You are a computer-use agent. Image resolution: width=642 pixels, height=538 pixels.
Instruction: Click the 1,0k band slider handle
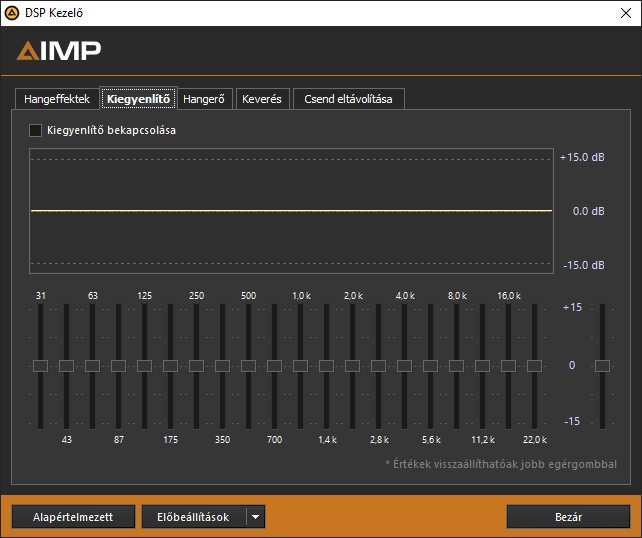[x=301, y=366]
